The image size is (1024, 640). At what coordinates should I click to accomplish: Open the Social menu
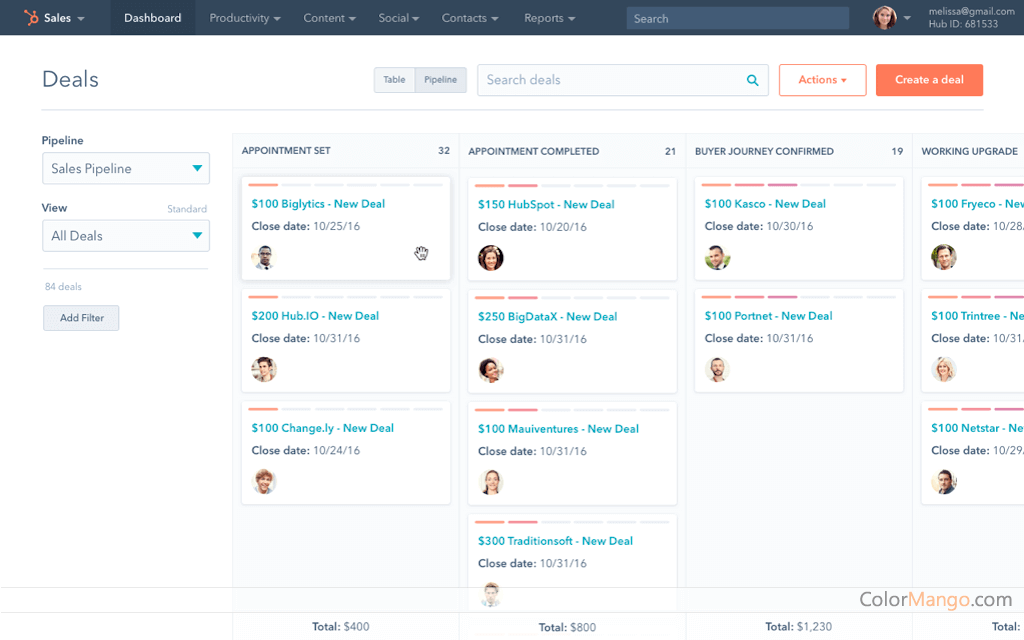[x=398, y=18]
